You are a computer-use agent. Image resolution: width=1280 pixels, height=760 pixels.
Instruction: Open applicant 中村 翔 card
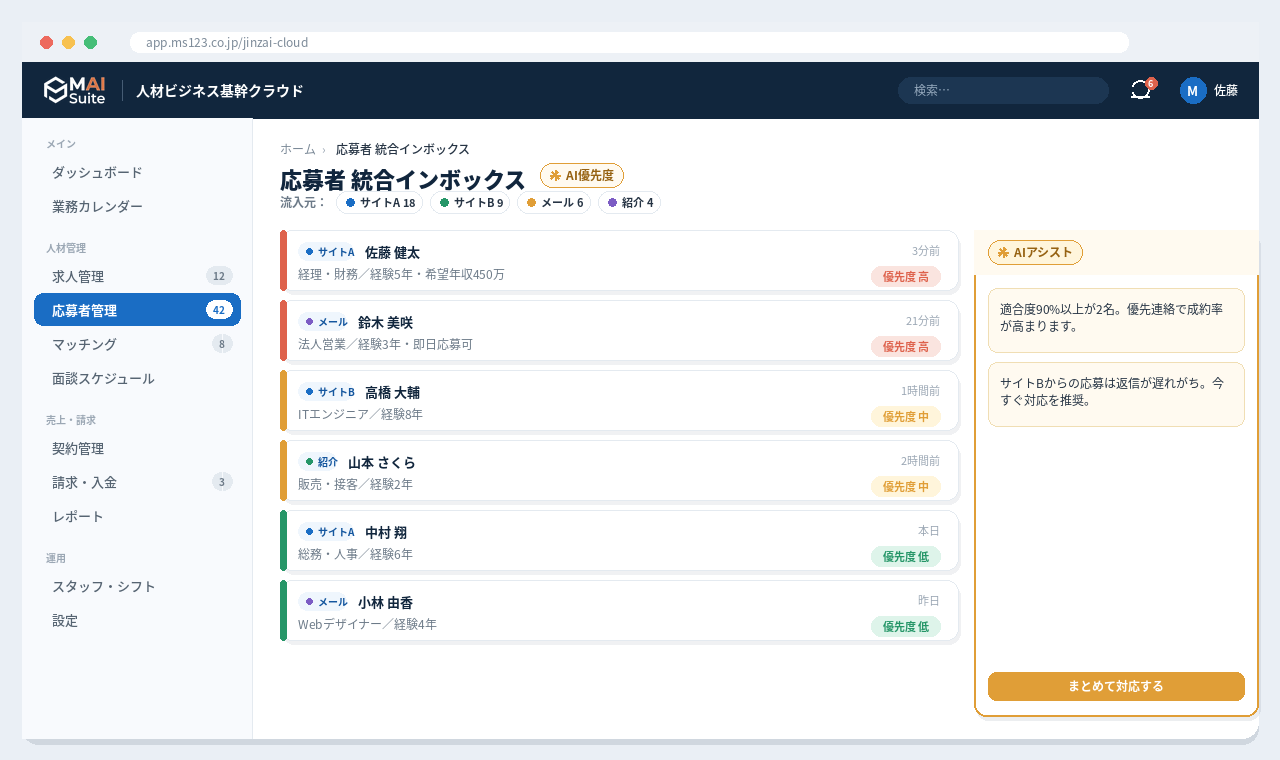click(619, 541)
